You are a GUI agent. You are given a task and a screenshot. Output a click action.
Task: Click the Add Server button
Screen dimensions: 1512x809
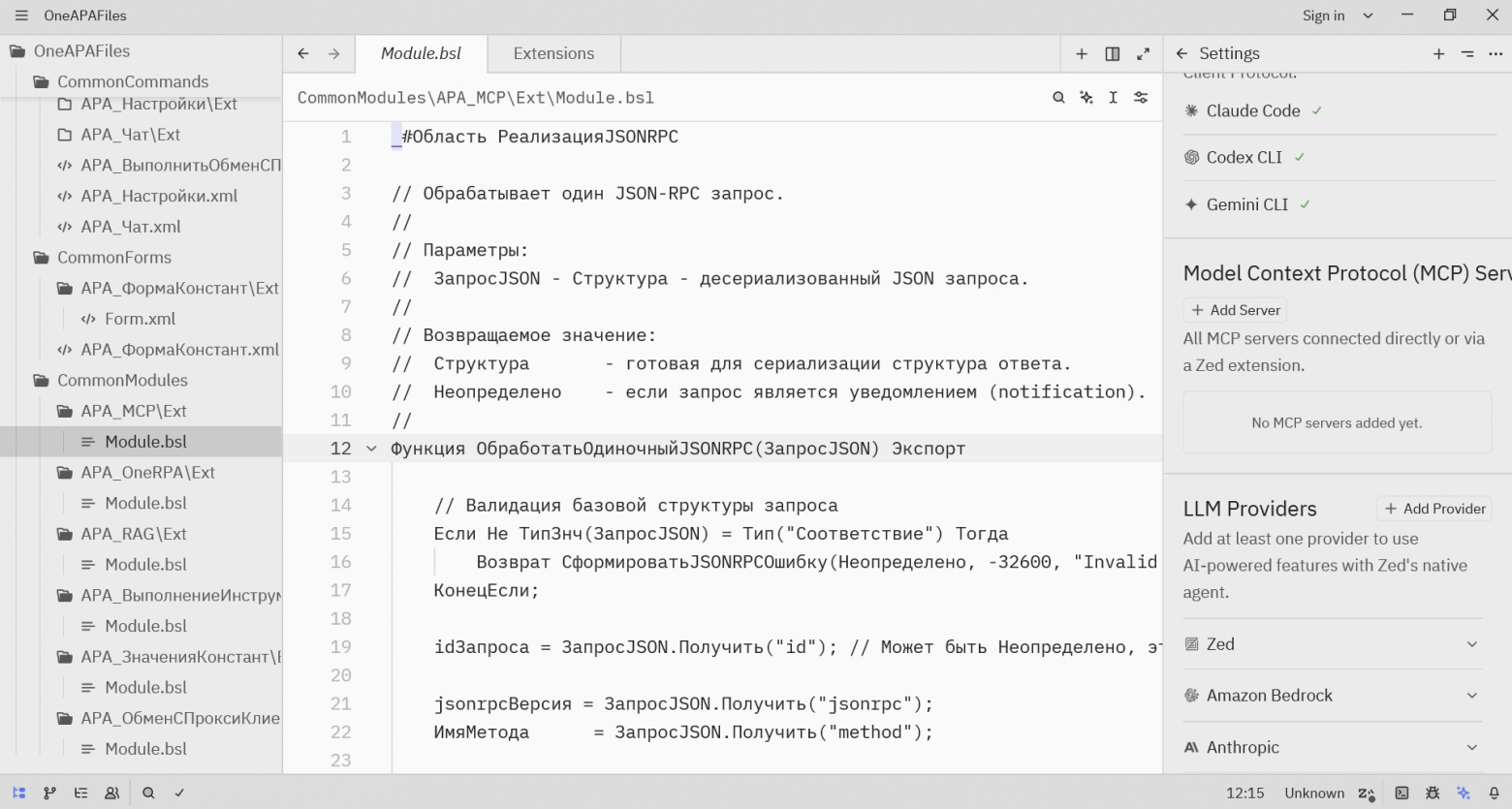coord(1234,309)
